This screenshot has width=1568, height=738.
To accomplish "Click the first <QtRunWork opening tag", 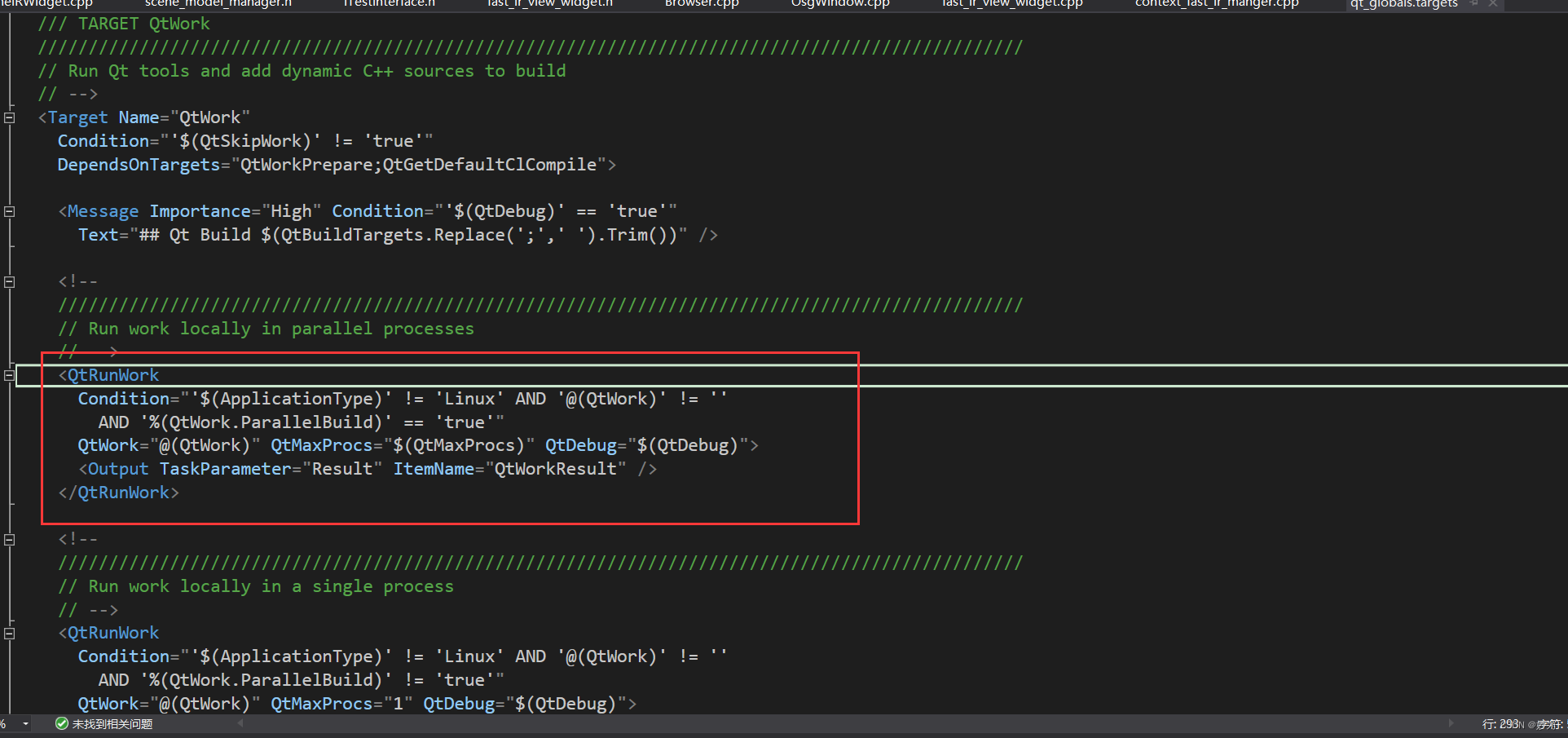I will pyautogui.click(x=109, y=375).
